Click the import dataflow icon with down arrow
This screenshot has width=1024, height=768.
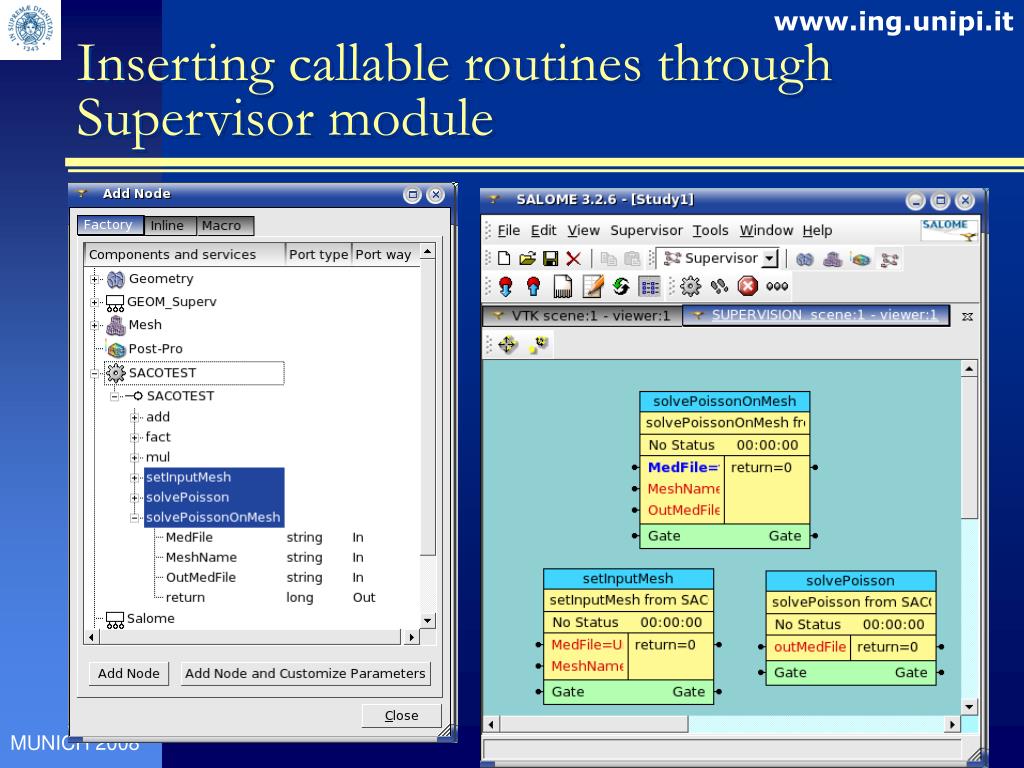coord(505,286)
